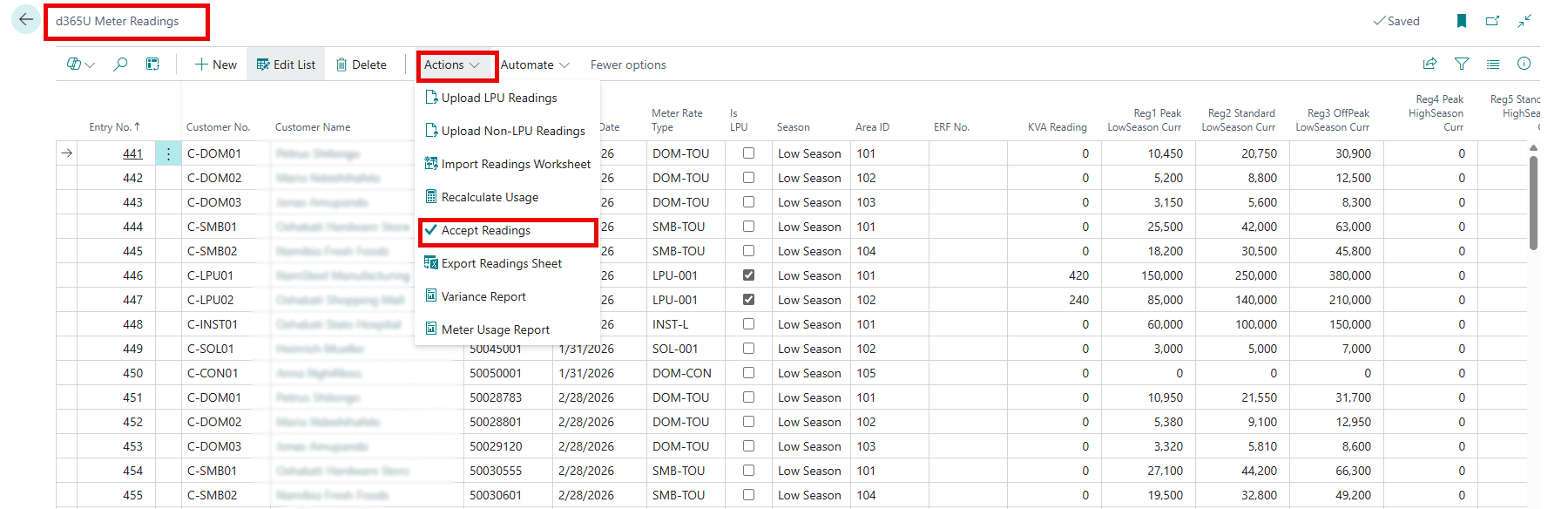Click the analysis mode icon

pos(152,64)
